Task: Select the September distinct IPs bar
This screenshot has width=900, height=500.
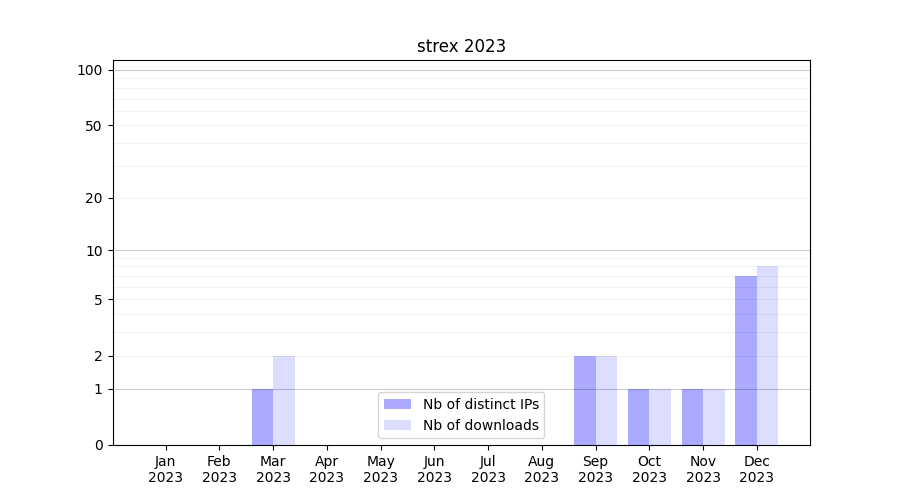Action: (585, 400)
